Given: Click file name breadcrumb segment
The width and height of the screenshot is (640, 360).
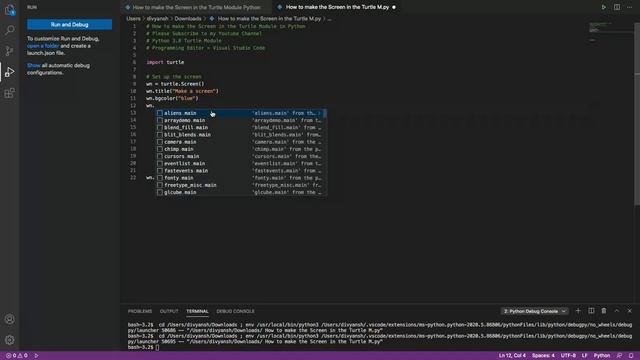Looking at the screenshot, I should tap(269, 19).
